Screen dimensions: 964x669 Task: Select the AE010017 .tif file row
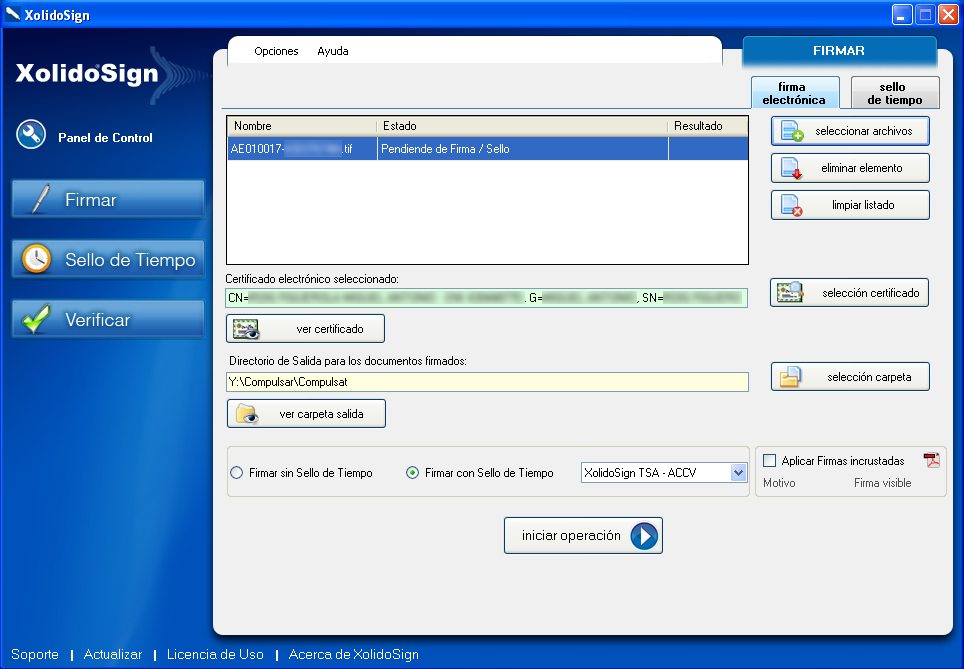pos(488,149)
